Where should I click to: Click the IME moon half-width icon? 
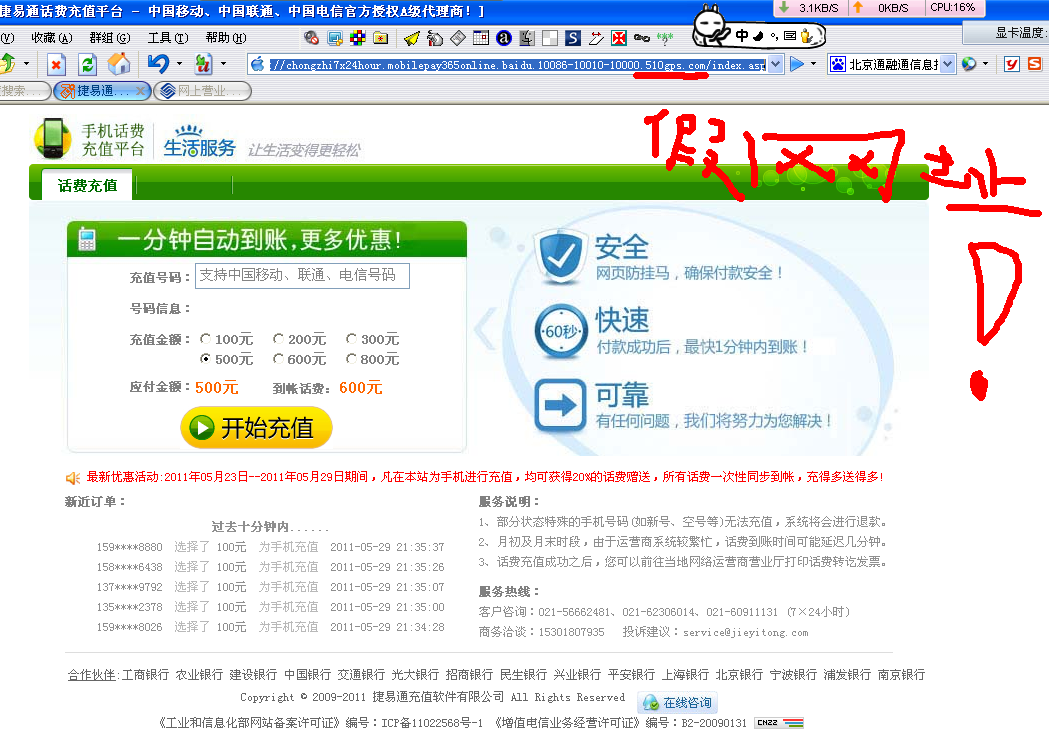coord(759,36)
